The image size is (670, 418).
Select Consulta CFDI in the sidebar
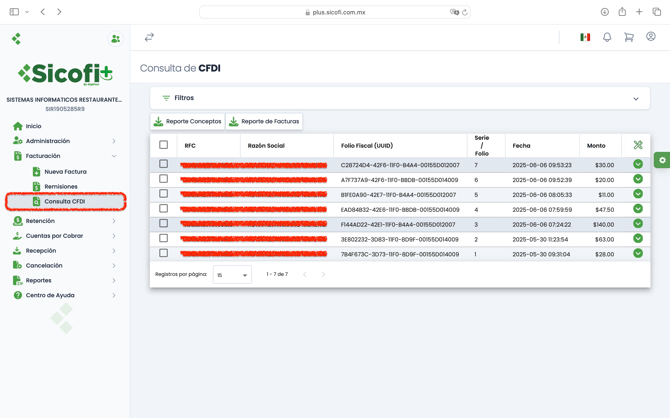(x=65, y=201)
